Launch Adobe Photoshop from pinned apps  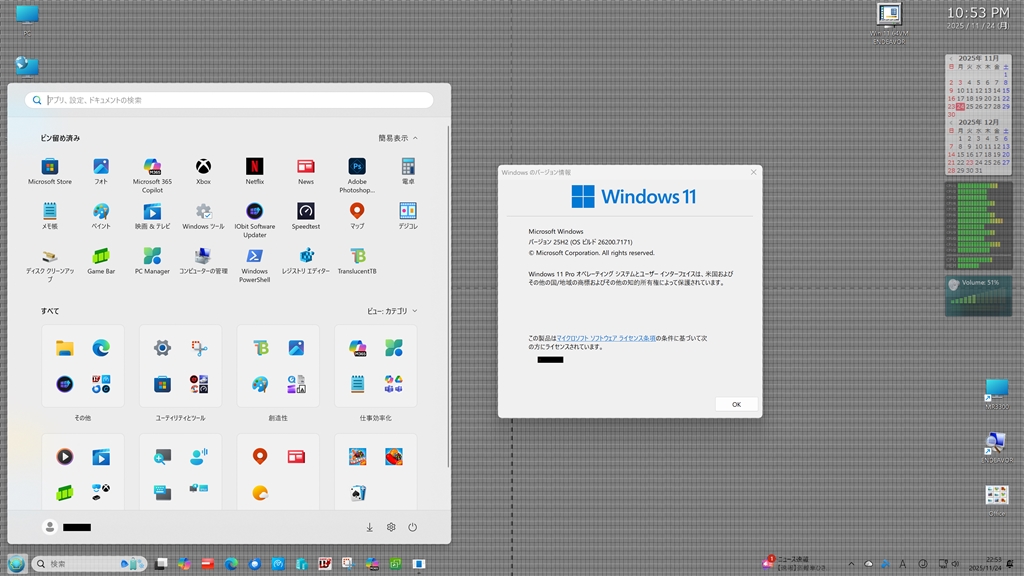(357, 167)
